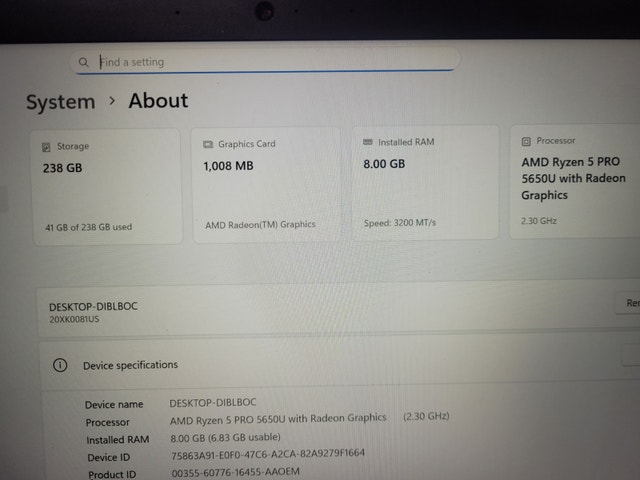
Task: Click the Installed RAM icon
Action: pos(368,142)
